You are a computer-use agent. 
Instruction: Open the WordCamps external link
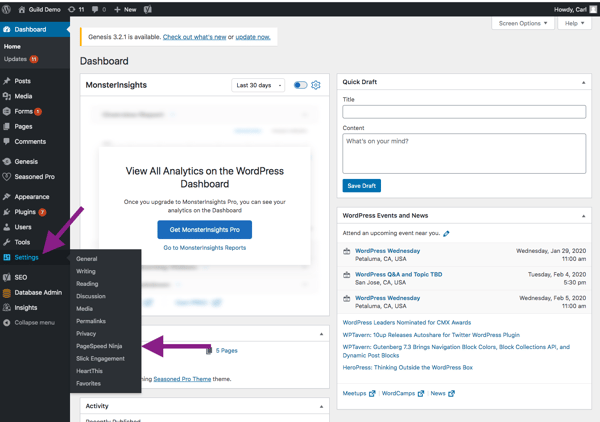click(x=403, y=393)
